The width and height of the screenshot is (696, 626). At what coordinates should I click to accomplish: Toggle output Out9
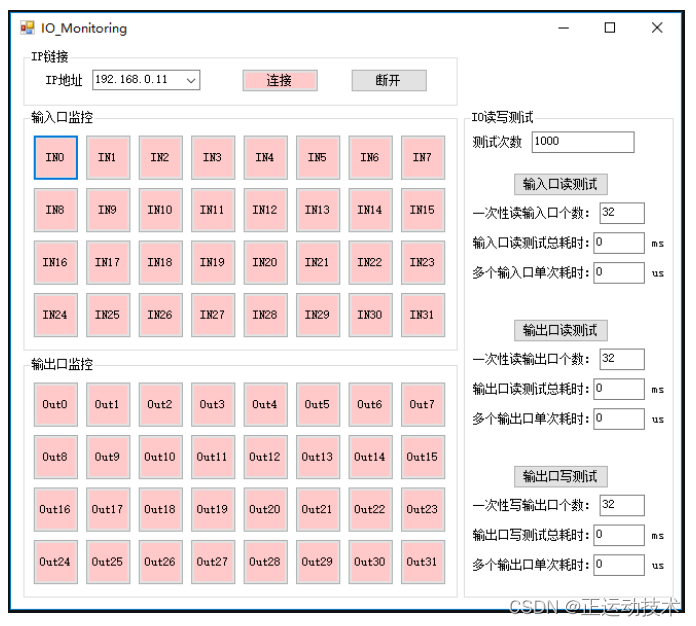pyautogui.click(x=108, y=457)
